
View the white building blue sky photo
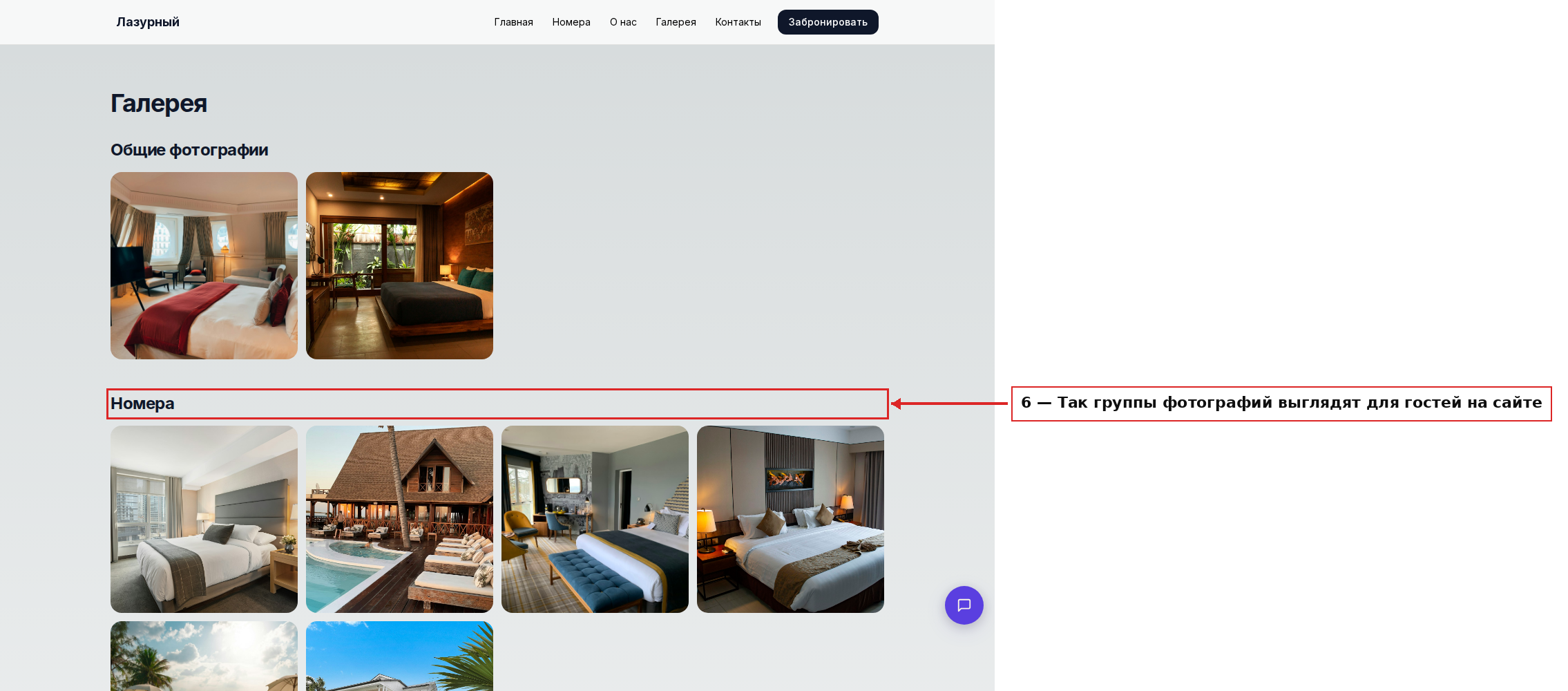tap(399, 656)
